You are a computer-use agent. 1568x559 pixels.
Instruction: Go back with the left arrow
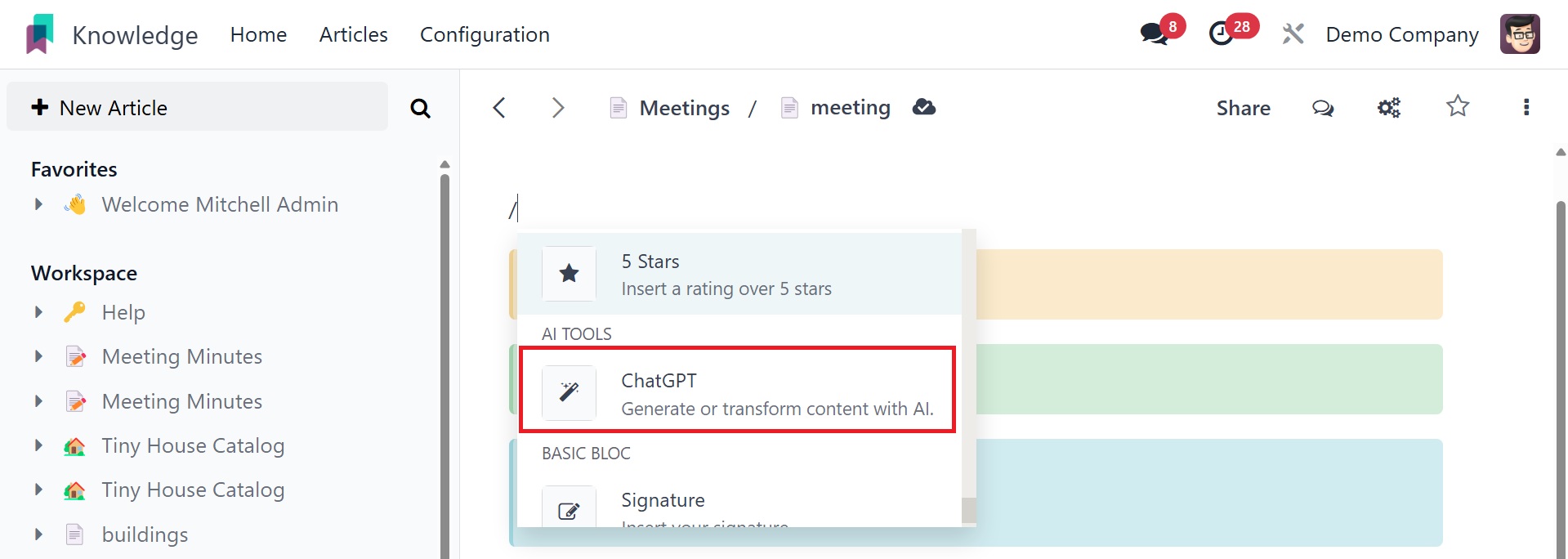coord(499,108)
